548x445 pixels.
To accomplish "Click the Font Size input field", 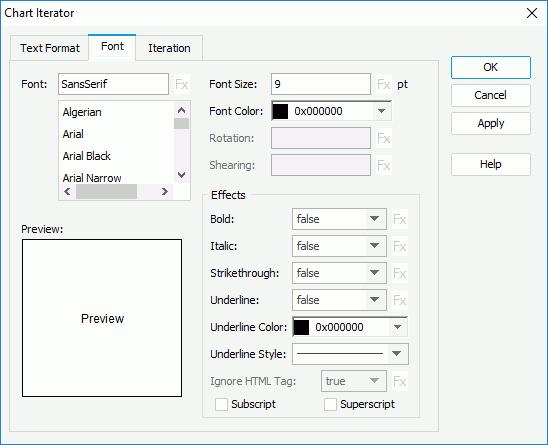I will tap(321, 84).
